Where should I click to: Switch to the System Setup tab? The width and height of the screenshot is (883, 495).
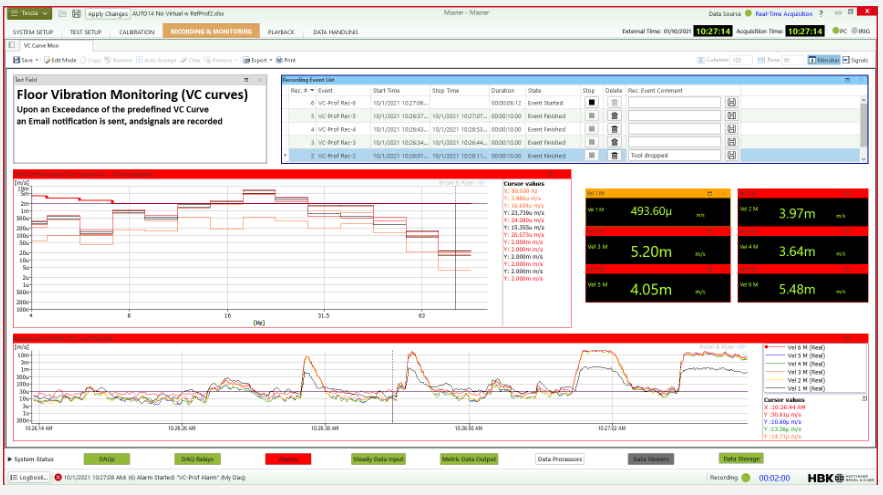coord(33,32)
